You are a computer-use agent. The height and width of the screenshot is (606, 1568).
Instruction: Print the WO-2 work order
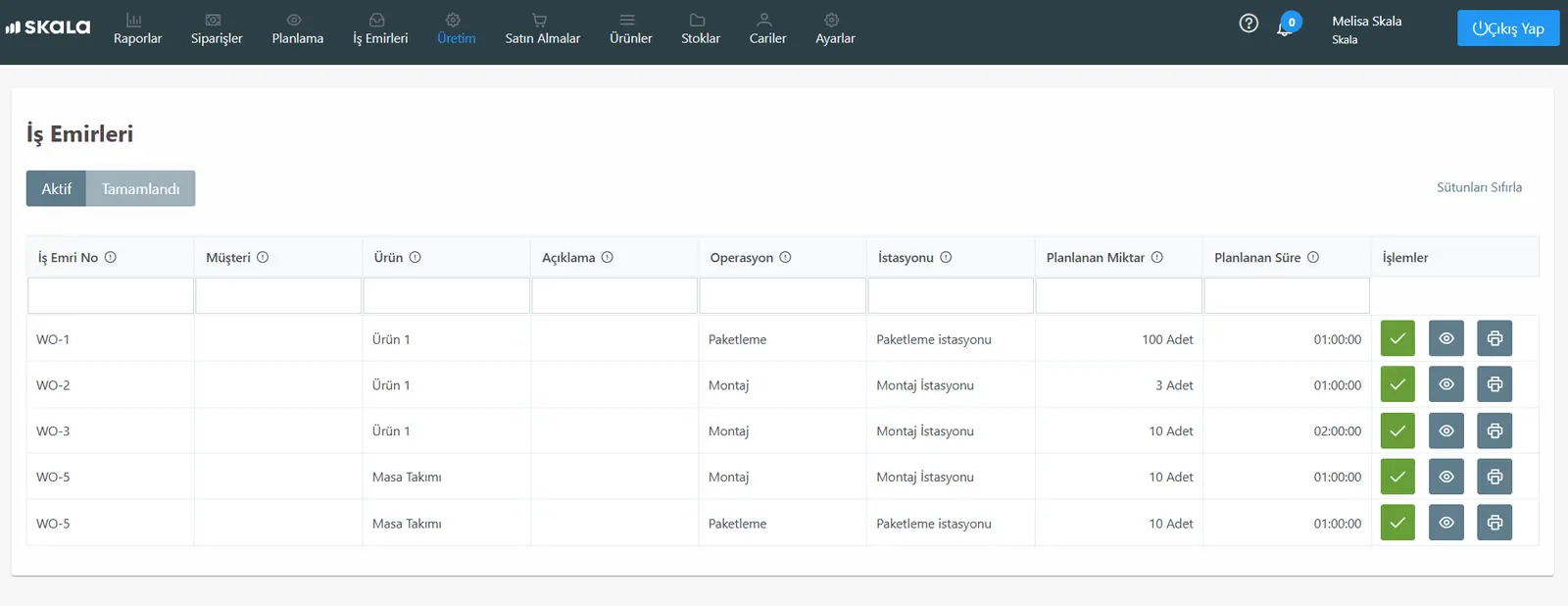tap(1494, 384)
